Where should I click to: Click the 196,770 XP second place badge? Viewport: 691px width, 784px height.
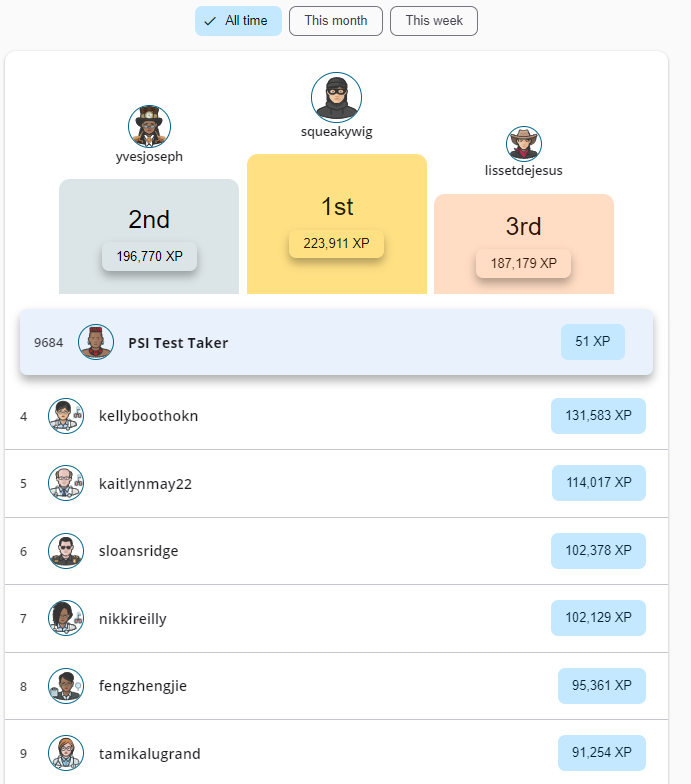coord(149,256)
